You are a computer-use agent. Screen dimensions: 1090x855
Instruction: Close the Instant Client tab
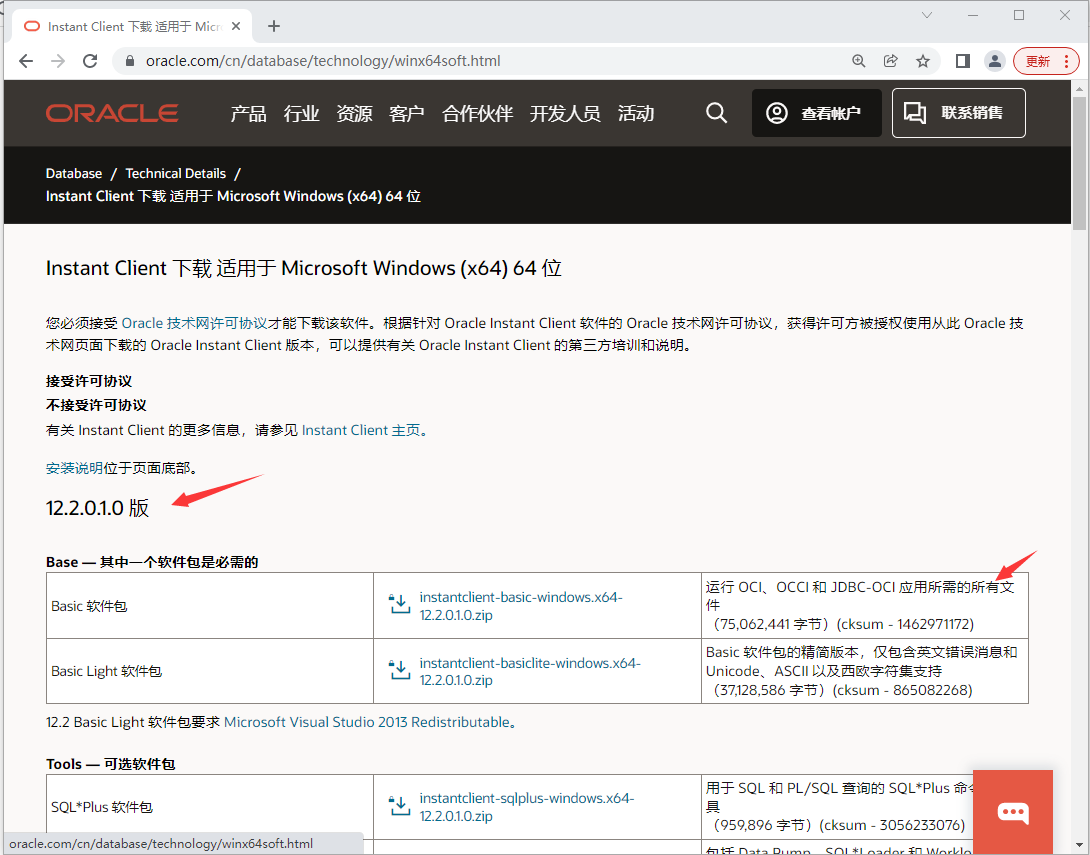(x=236, y=26)
